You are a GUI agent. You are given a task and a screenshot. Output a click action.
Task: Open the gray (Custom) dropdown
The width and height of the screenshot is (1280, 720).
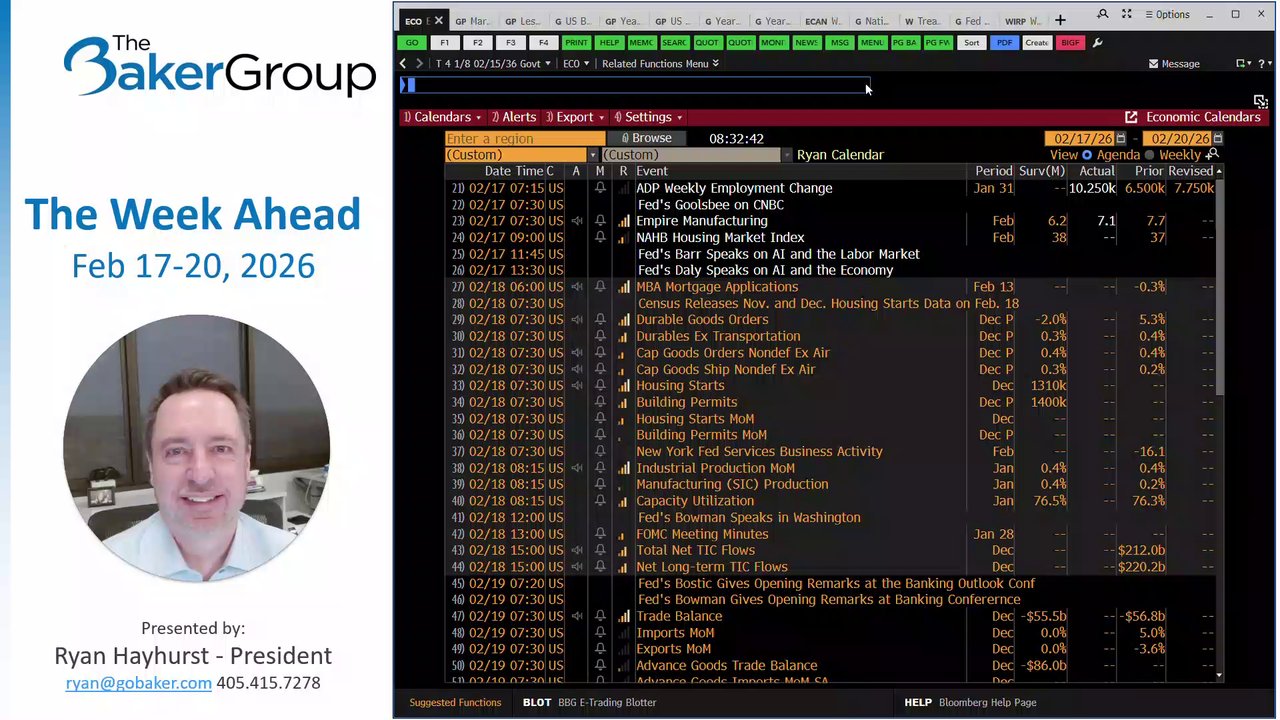(696, 155)
